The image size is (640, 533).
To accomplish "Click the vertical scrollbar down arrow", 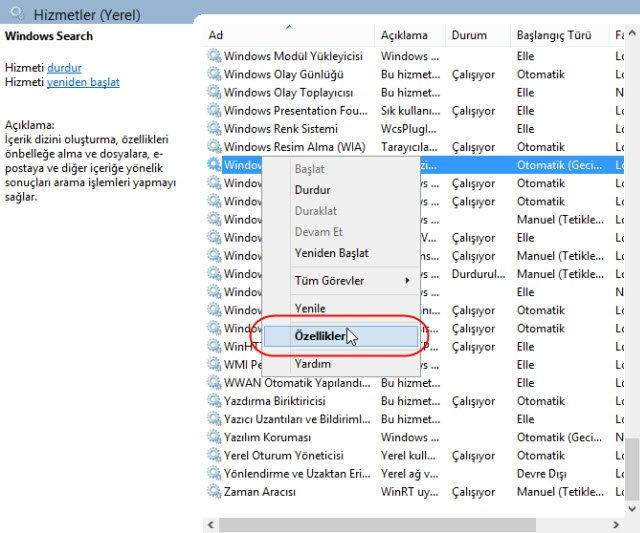I will click(x=632, y=509).
